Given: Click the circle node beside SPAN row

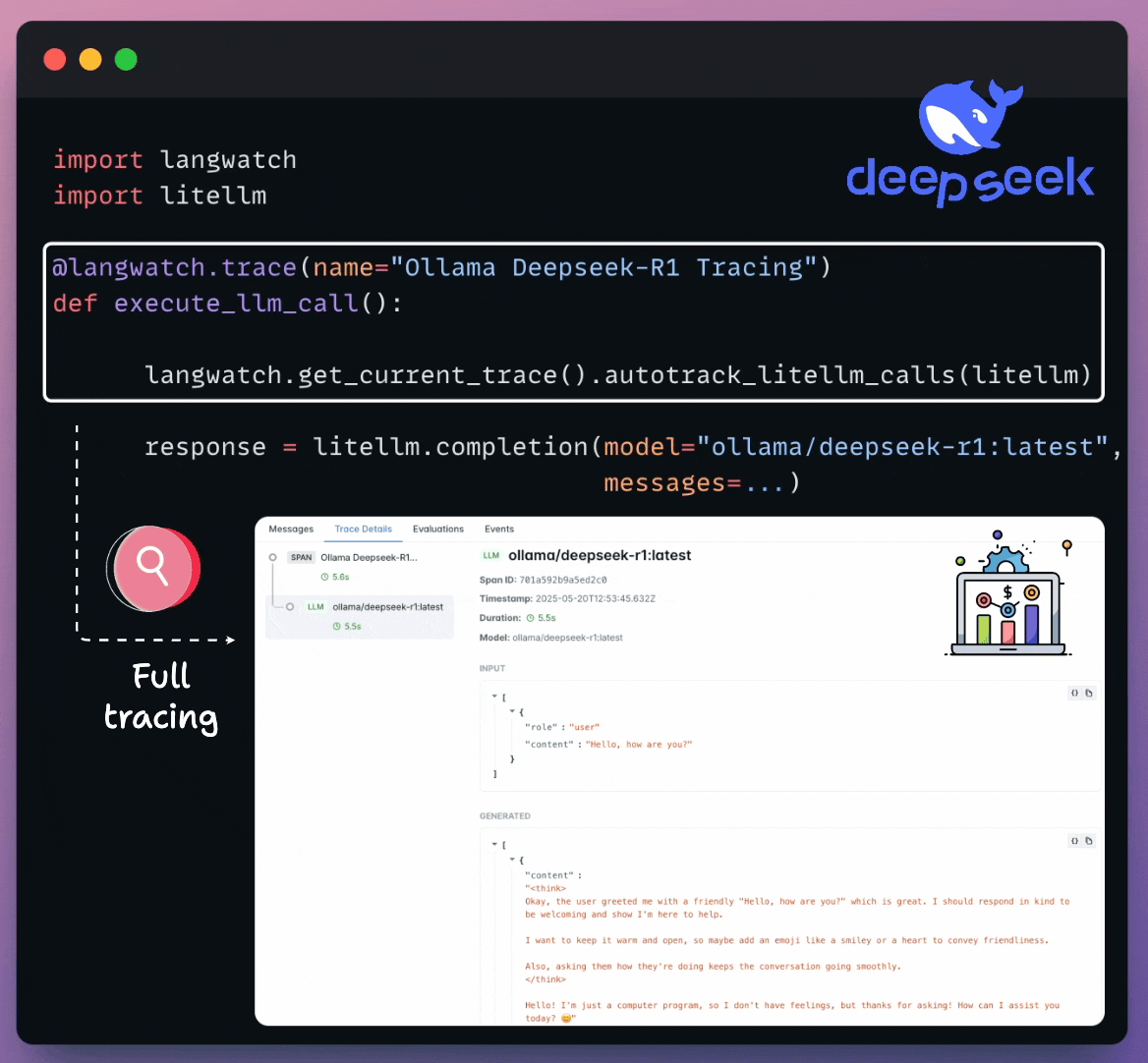Looking at the screenshot, I should pos(273,557).
